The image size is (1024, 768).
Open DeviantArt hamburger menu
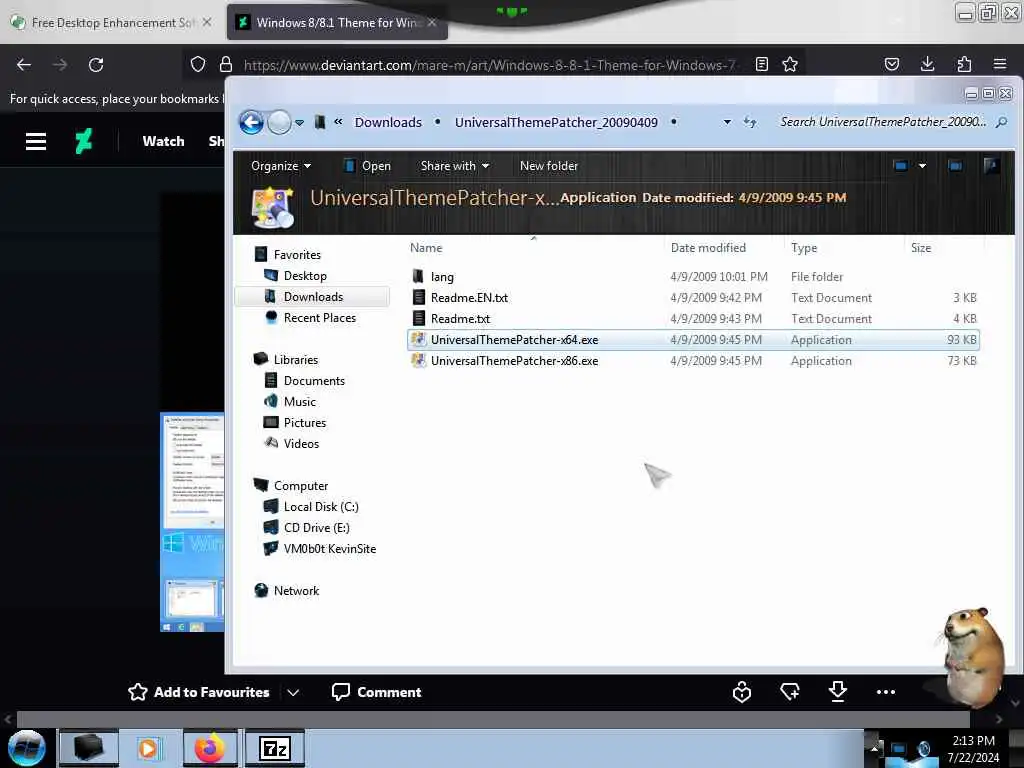point(36,141)
